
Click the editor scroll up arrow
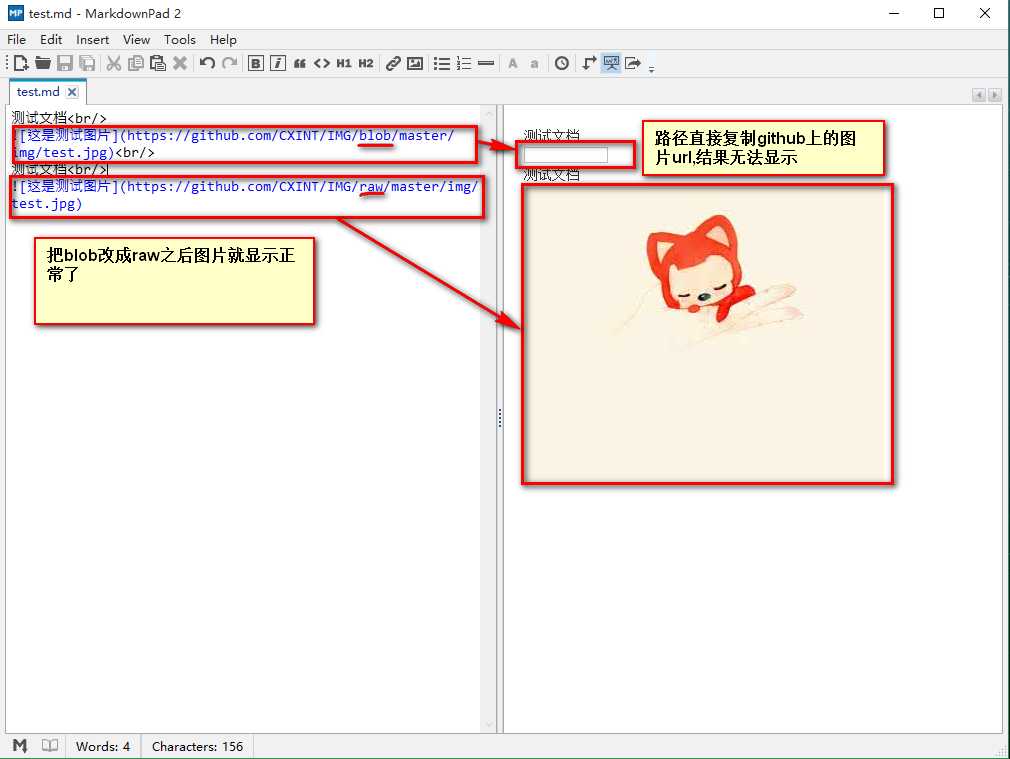(488, 113)
